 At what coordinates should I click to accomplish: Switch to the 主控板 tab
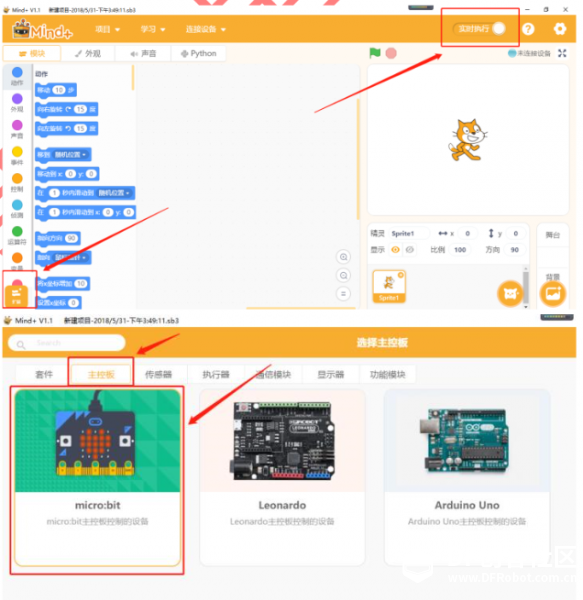101,374
